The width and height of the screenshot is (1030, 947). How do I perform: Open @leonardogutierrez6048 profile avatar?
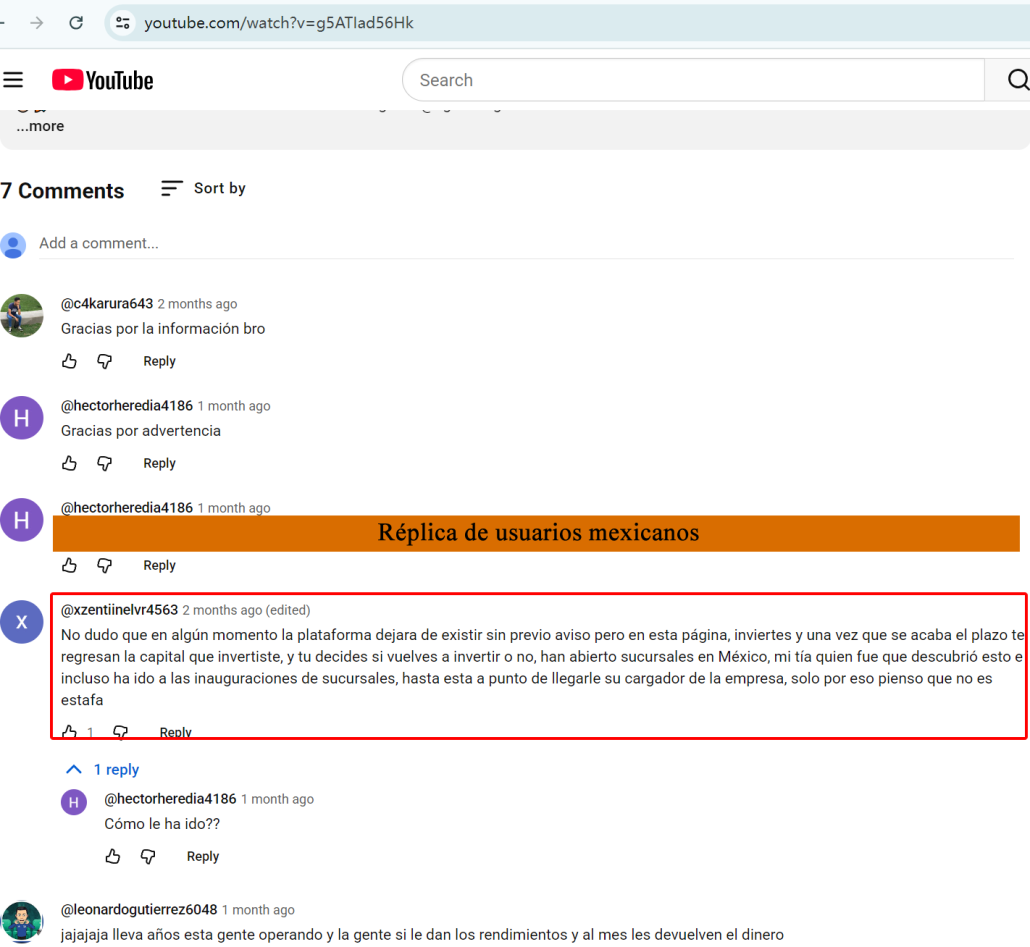click(x=22, y=921)
